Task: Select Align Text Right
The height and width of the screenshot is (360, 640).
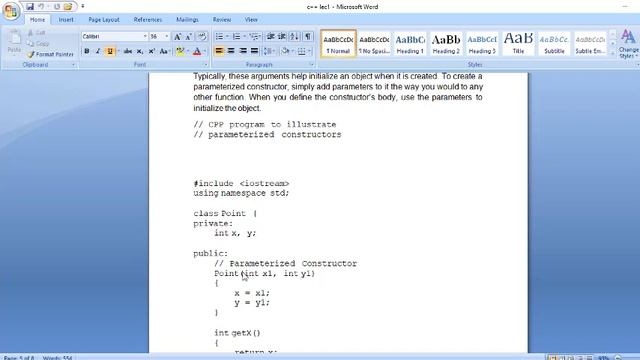Action: pyautogui.click(x=243, y=51)
